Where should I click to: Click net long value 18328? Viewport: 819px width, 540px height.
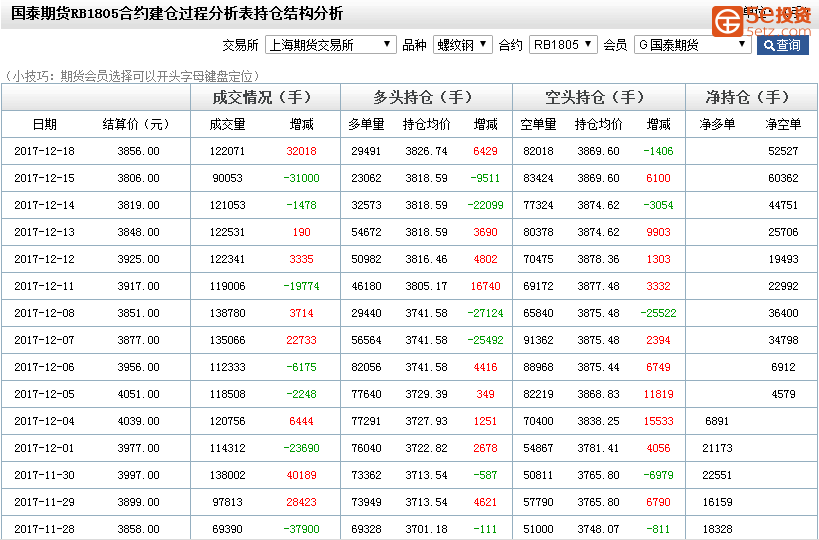tap(717, 529)
